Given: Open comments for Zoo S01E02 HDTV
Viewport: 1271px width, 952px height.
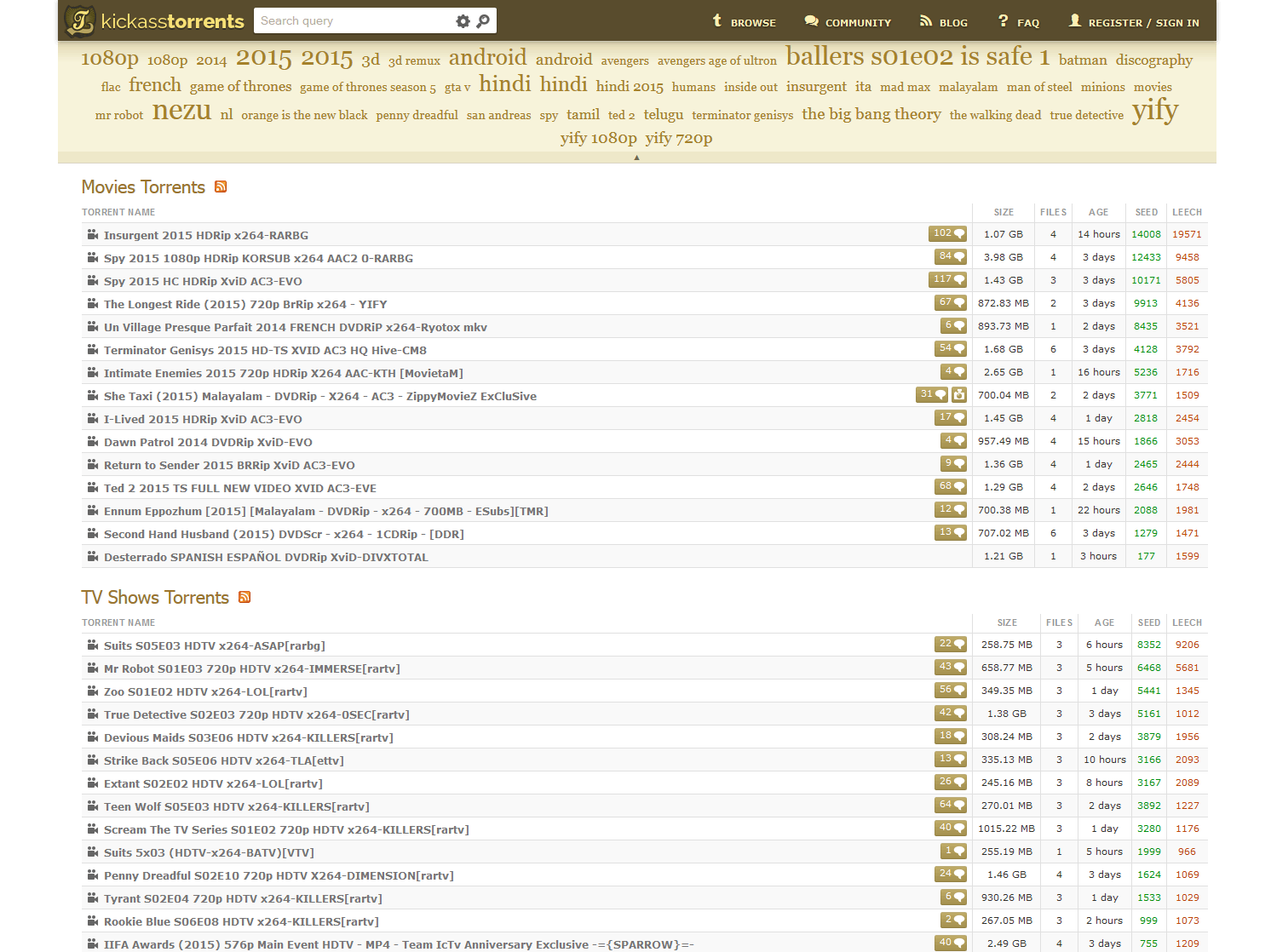Looking at the screenshot, I should point(951,690).
